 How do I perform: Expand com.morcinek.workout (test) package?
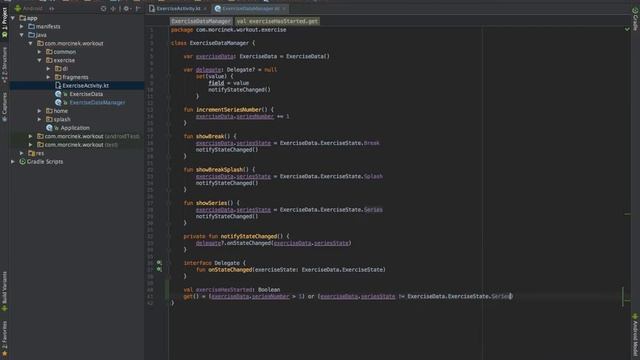tap(31, 145)
